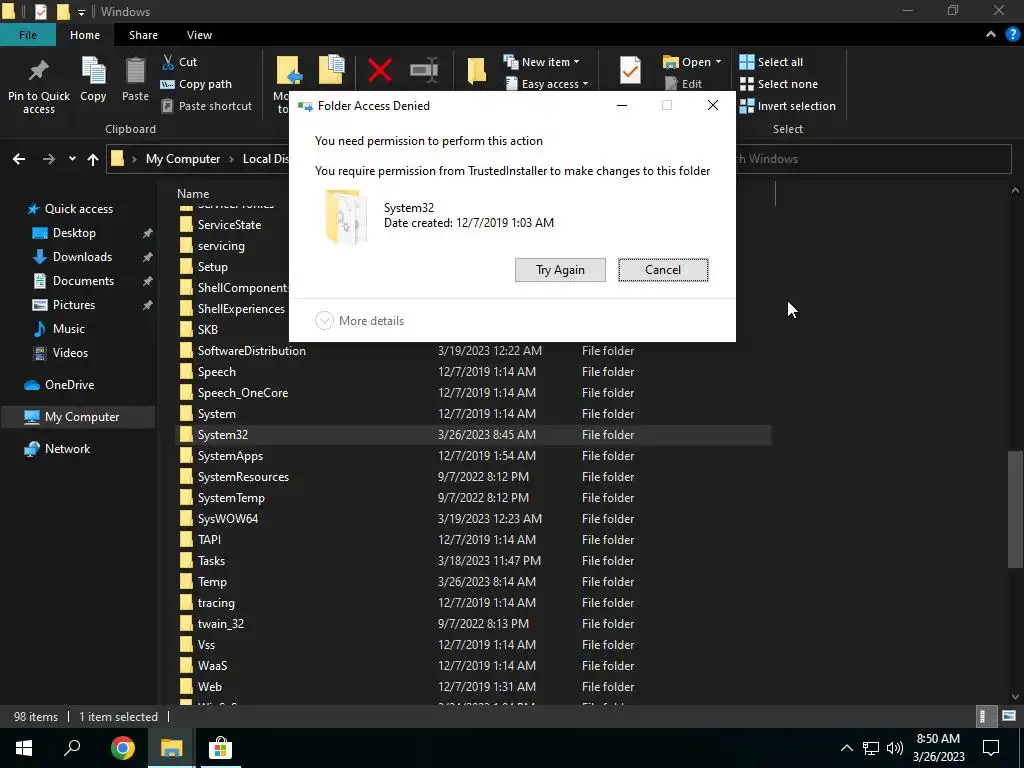The height and width of the screenshot is (768, 1024).
Task: Open the Action Center notifications icon
Action: (x=991, y=748)
